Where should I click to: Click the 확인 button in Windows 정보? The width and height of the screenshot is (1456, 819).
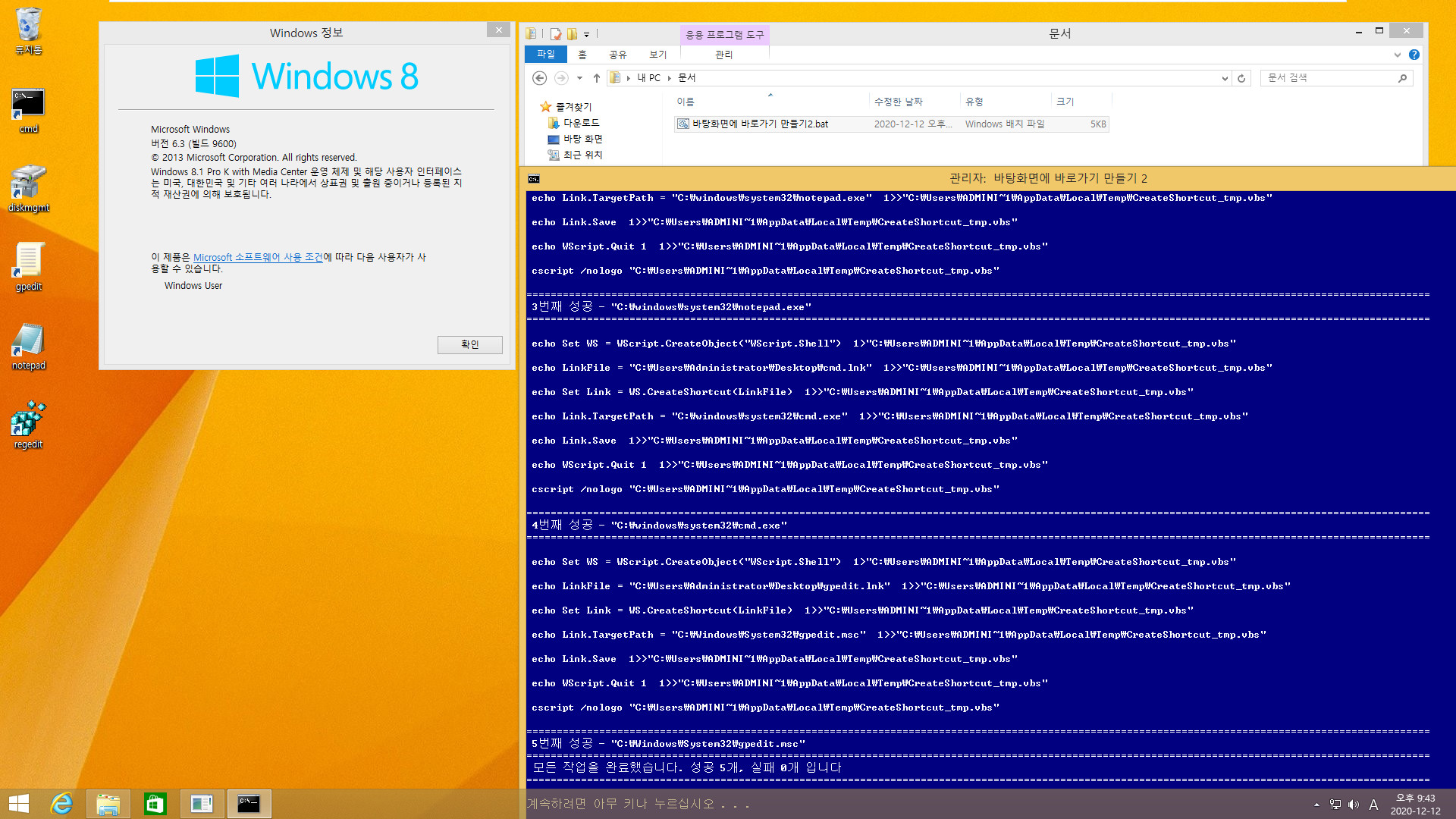click(x=469, y=344)
